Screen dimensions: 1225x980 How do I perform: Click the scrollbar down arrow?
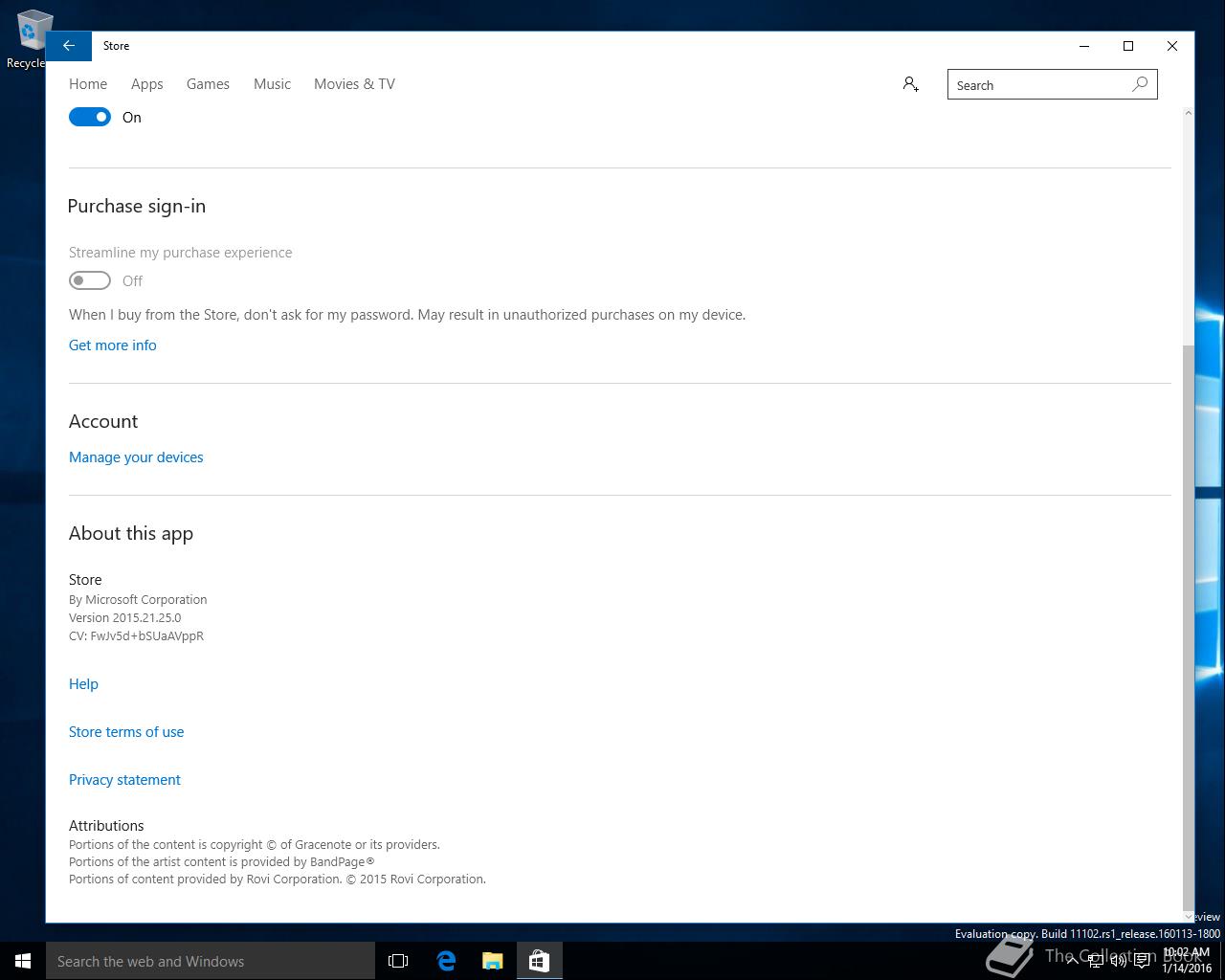pyautogui.click(x=1189, y=917)
